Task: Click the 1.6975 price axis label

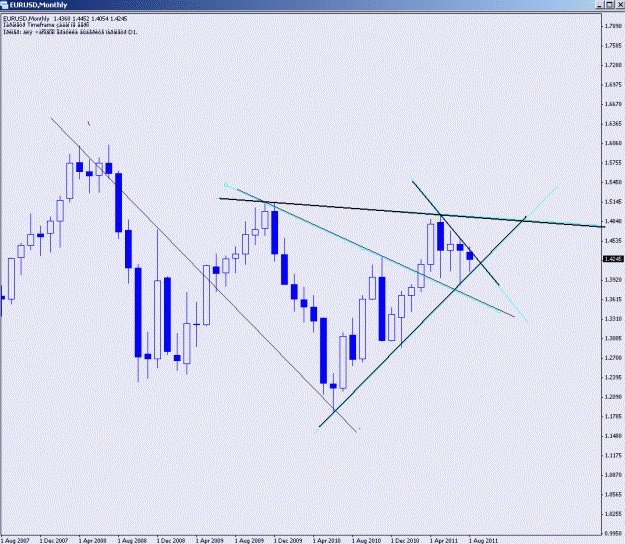Action: click(614, 84)
